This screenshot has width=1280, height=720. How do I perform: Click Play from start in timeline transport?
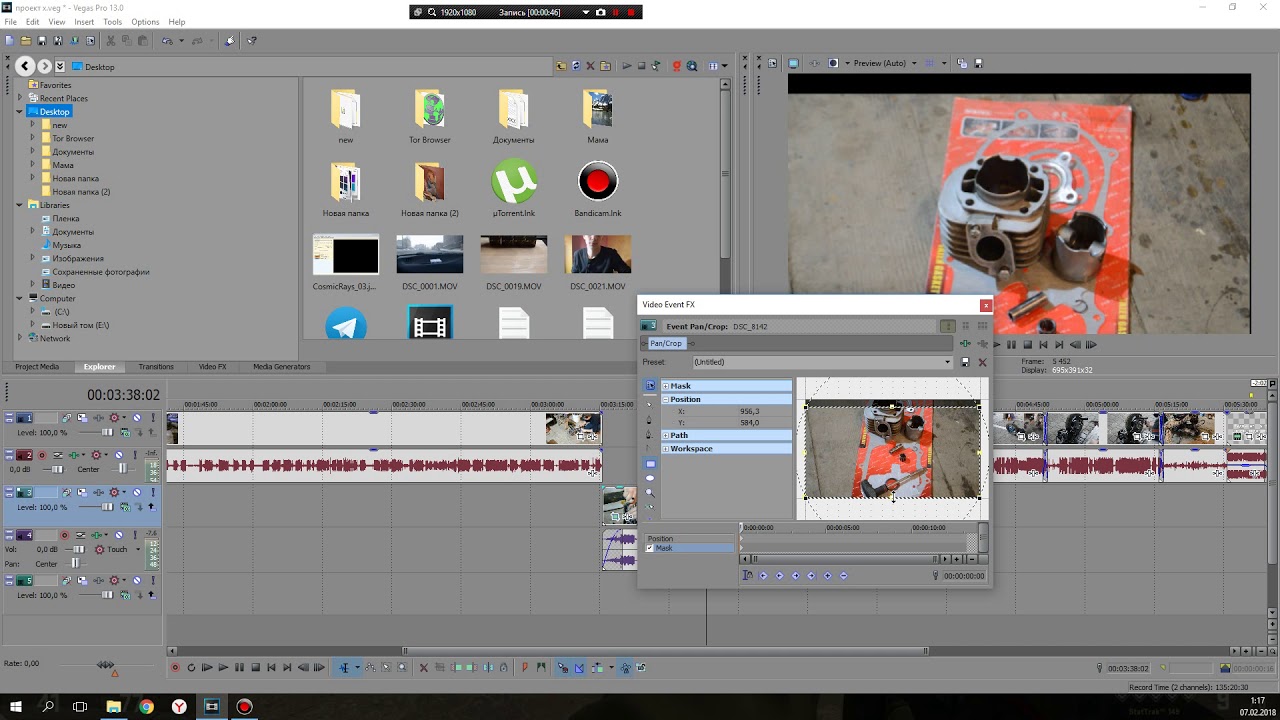coord(207,667)
